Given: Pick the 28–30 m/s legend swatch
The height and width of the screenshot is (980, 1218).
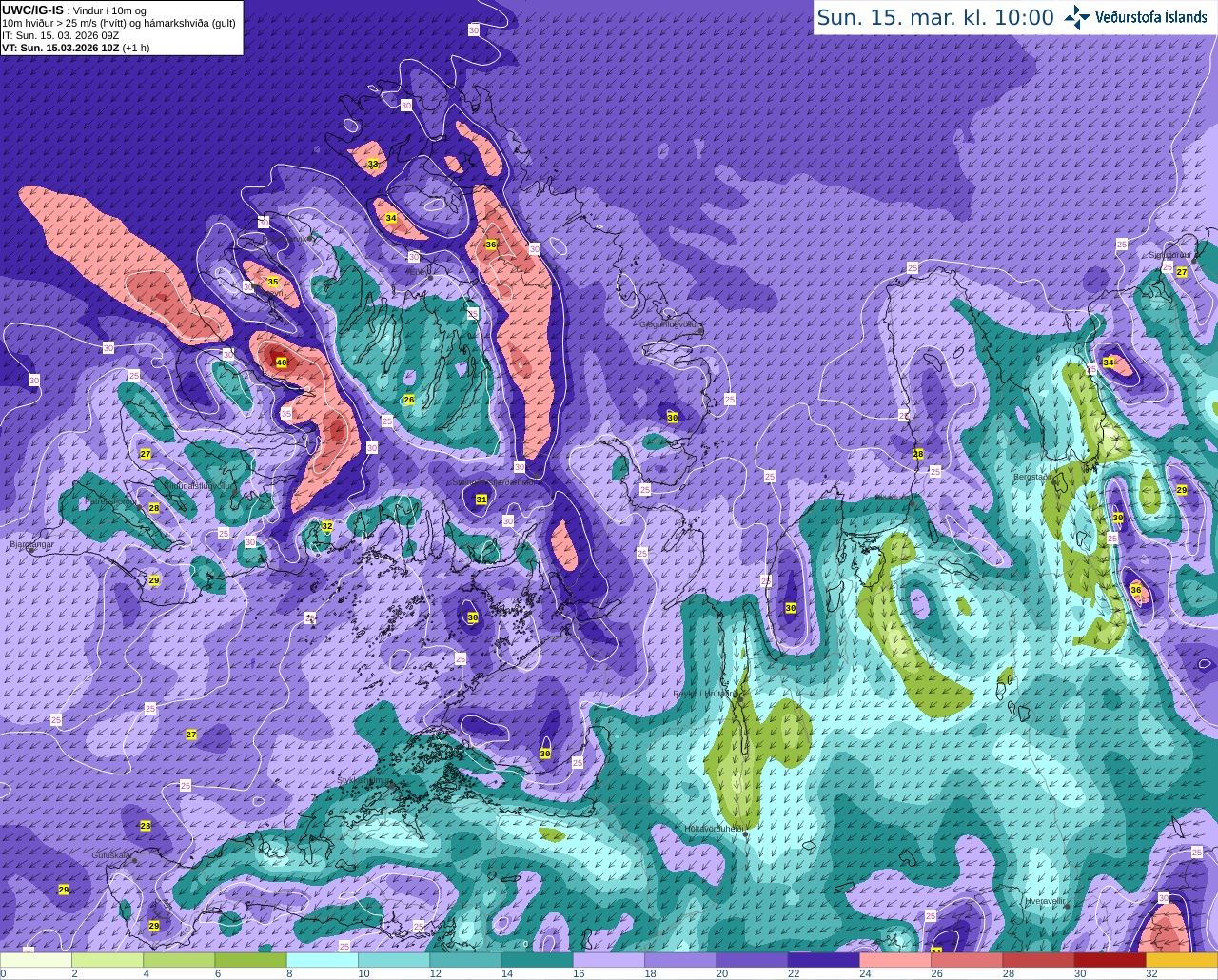Looking at the screenshot, I should [x=1038, y=959].
